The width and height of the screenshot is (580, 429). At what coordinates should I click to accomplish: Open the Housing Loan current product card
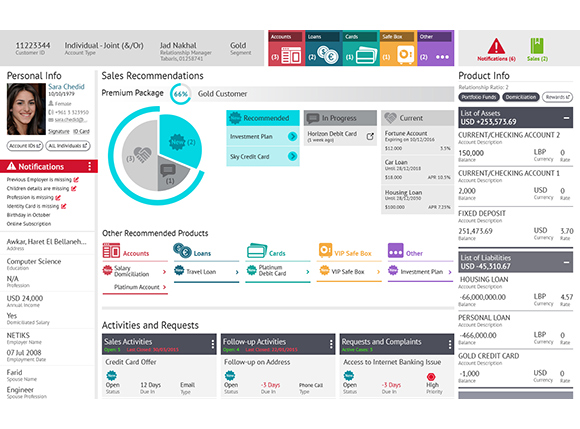click(x=418, y=199)
